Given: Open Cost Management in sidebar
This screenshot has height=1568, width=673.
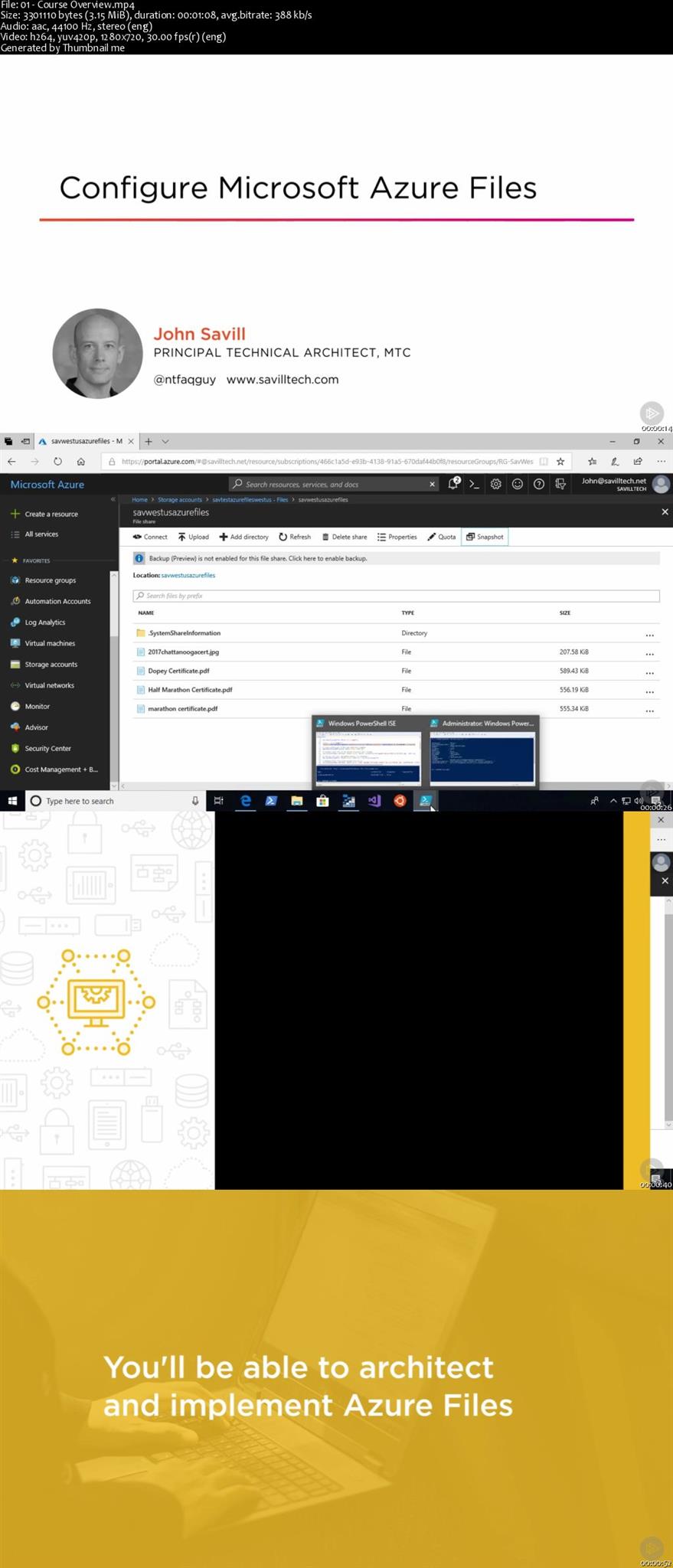Looking at the screenshot, I should coord(55,769).
